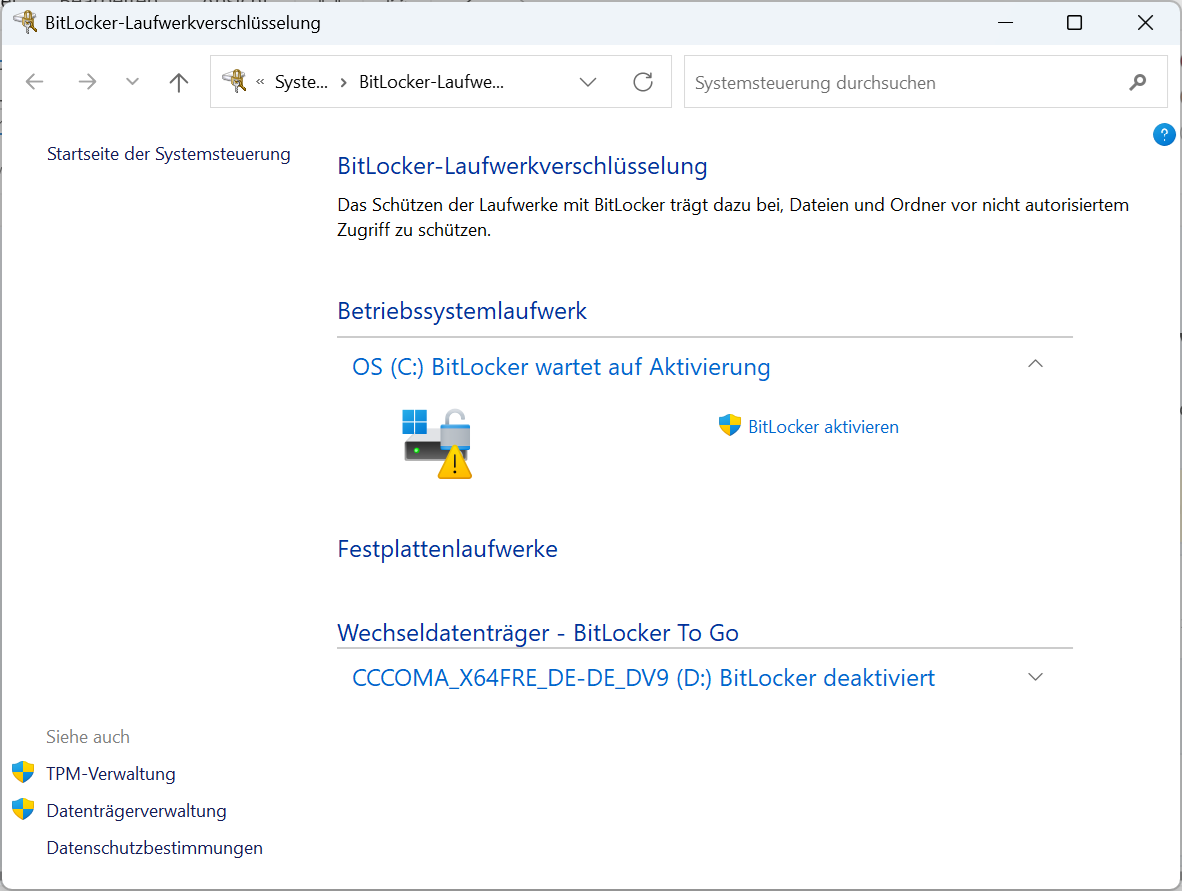The image size is (1182, 891).
Task: Open Datenschutzbestimmungen
Action: tap(155, 847)
